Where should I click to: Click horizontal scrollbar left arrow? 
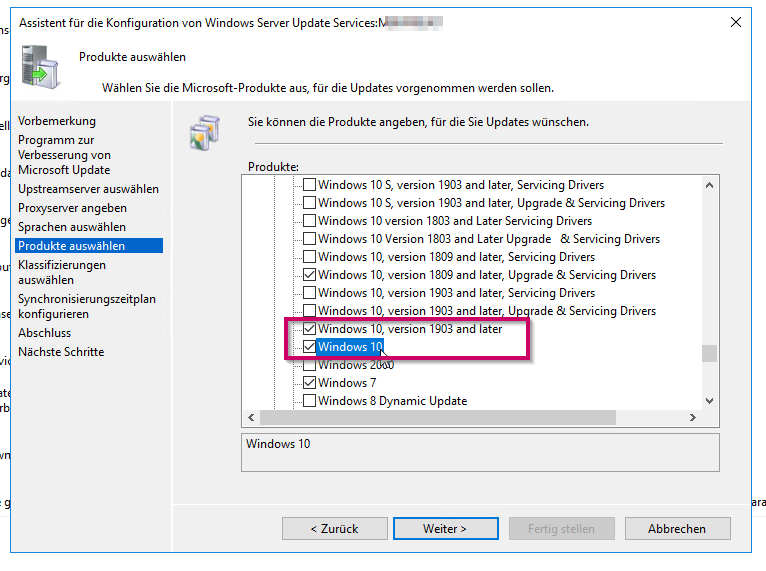tap(251, 418)
